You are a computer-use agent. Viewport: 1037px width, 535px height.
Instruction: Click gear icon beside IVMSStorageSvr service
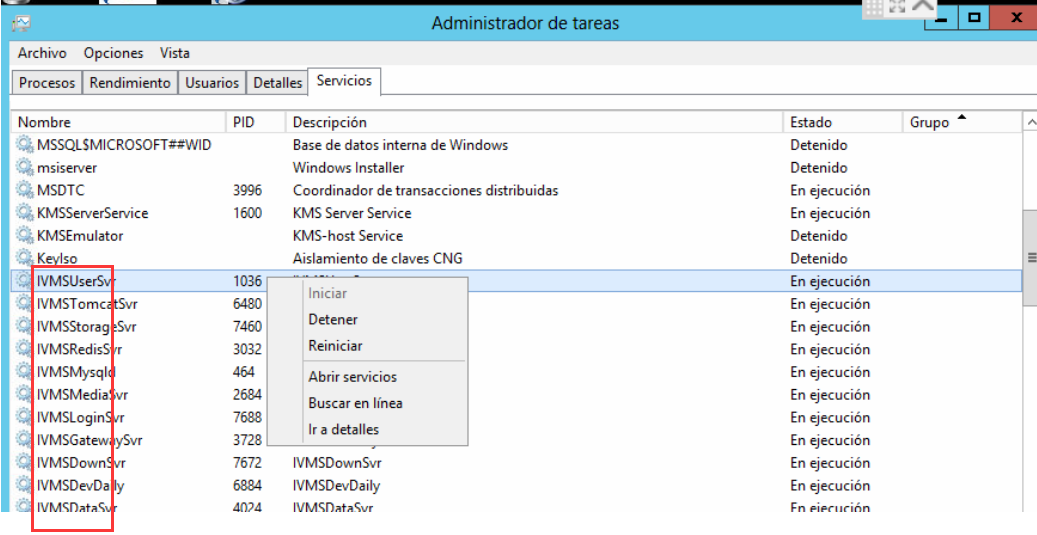(24, 327)
